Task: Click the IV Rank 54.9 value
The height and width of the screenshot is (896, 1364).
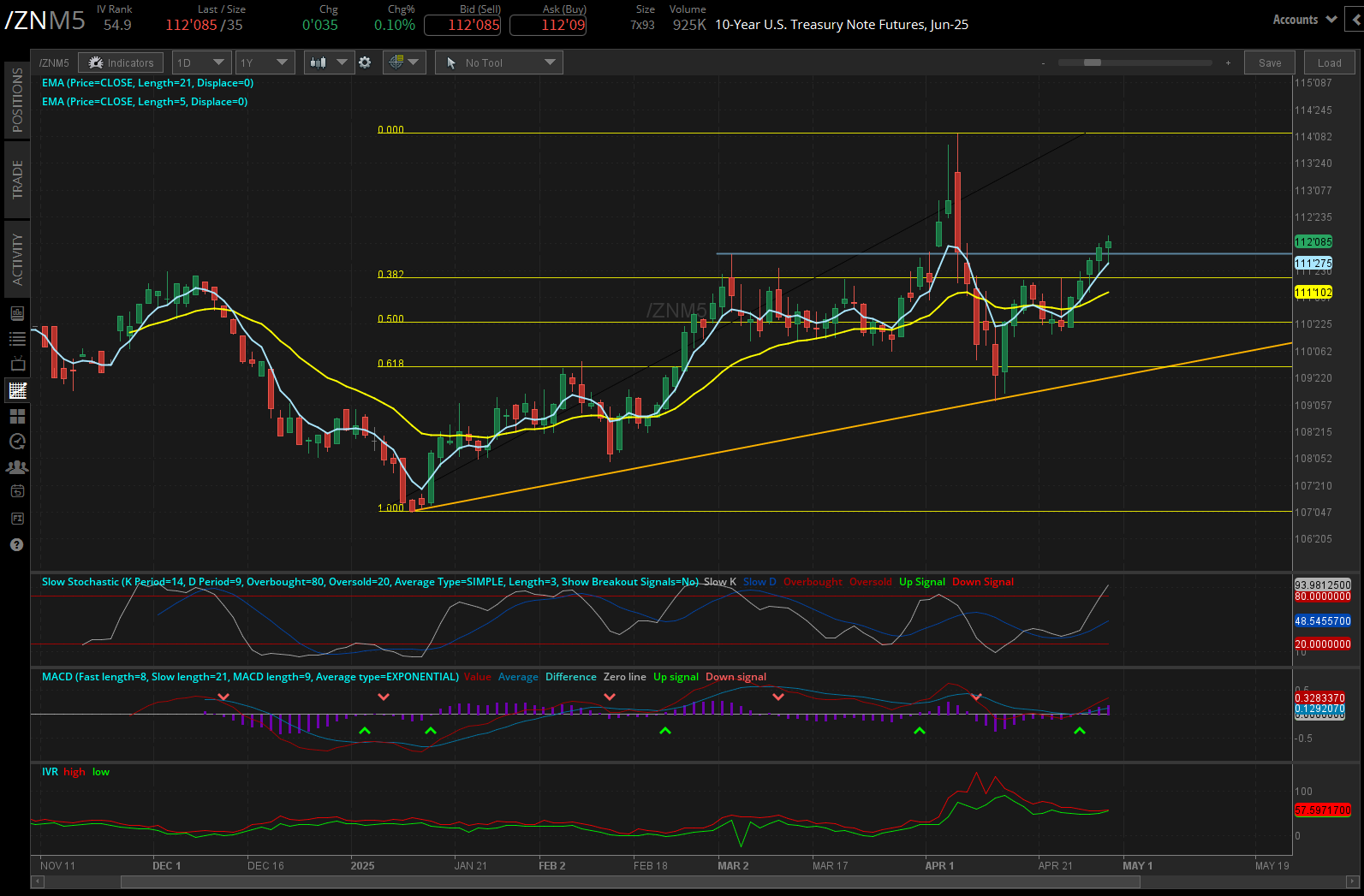Action: click(117, 25)
